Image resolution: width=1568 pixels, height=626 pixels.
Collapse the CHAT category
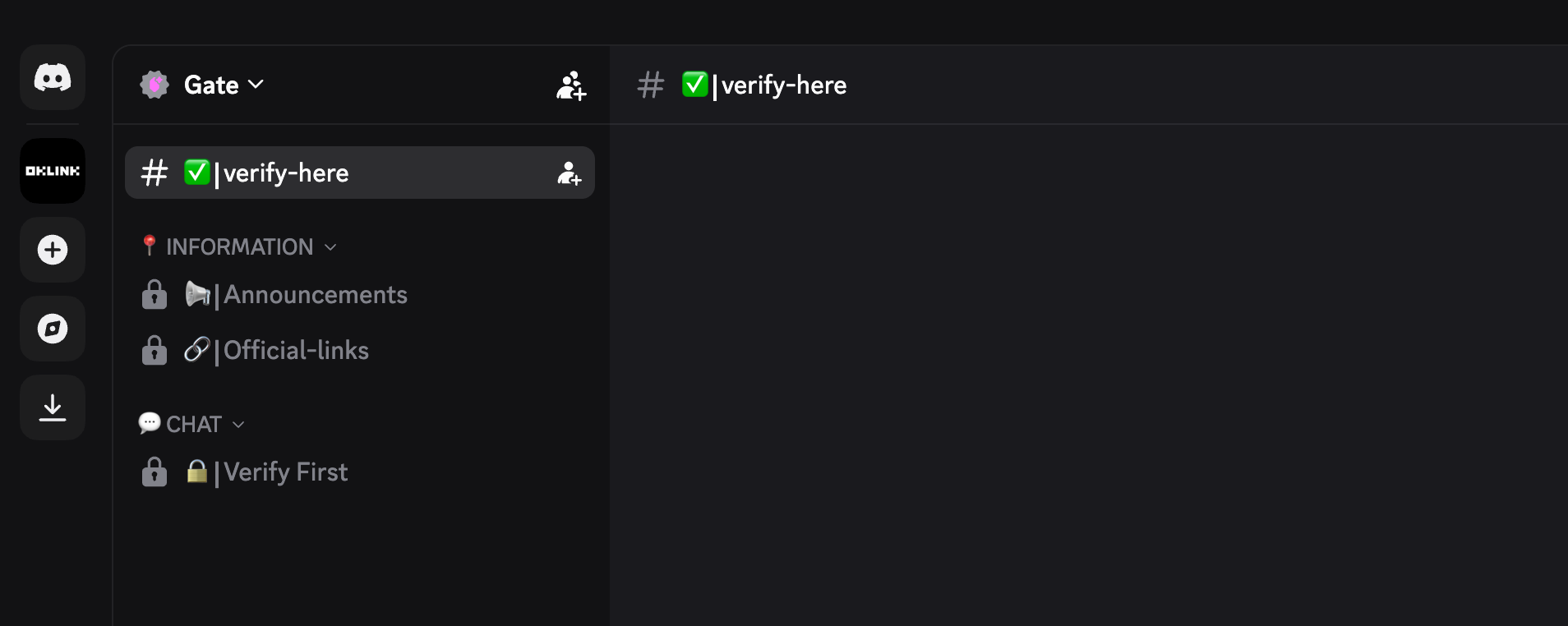(x=194, y=424)
